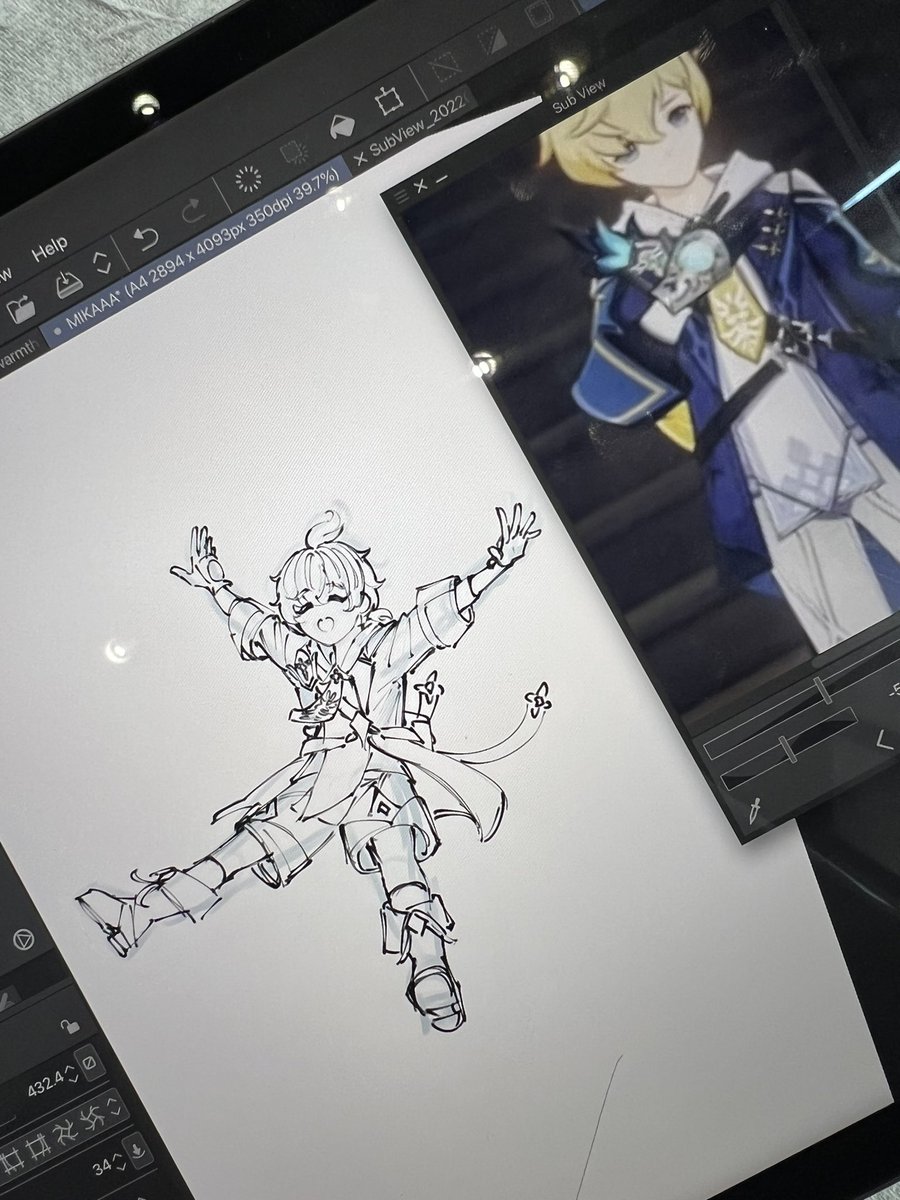
Task: Toggle the layer lock padlock icon
Action: [68, 1026]
